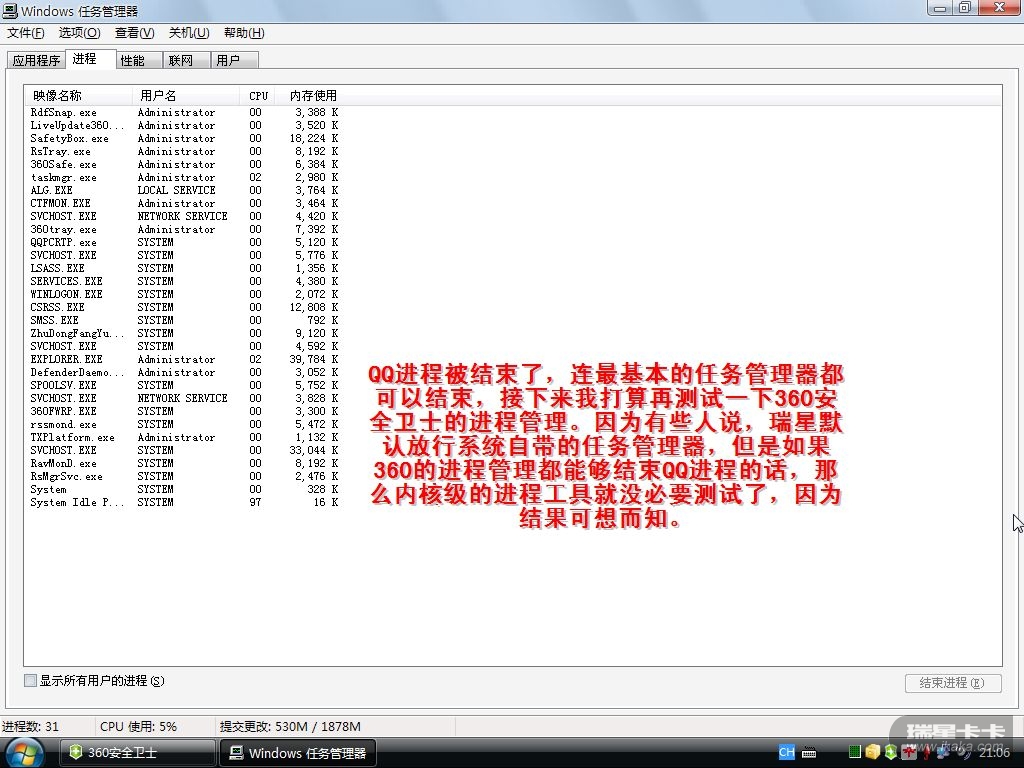Select the ZhuDongFangYu process row
Viewport: 1024px width, 768px height.
(x=184, y=333)
